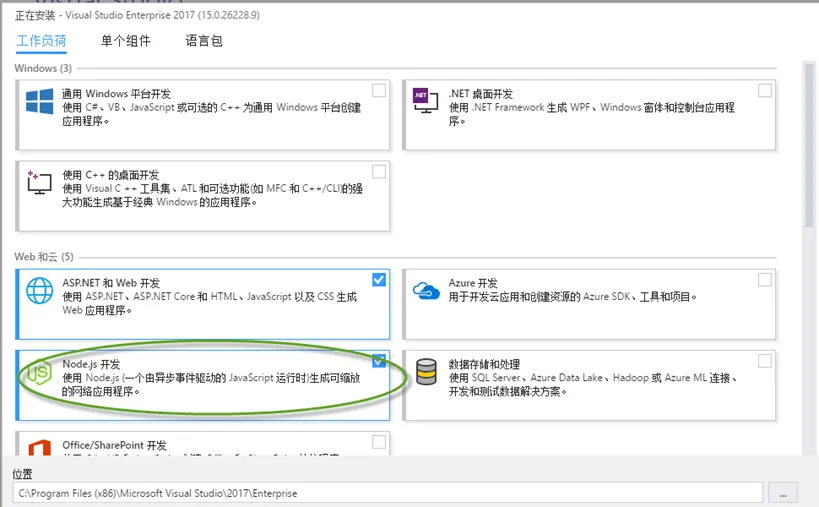
Task: Click the browse (...) button for install location
Action: 782,493
